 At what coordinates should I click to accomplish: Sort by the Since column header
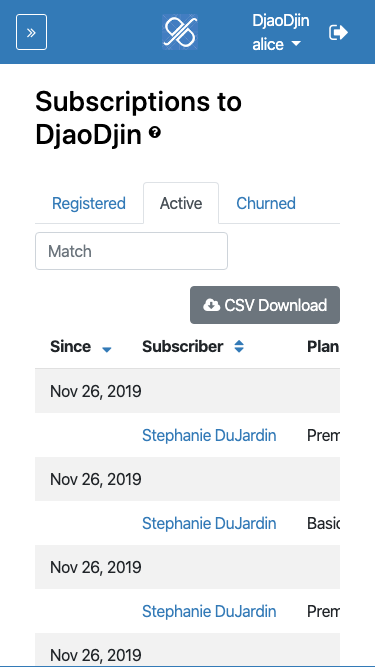(71, 347)
